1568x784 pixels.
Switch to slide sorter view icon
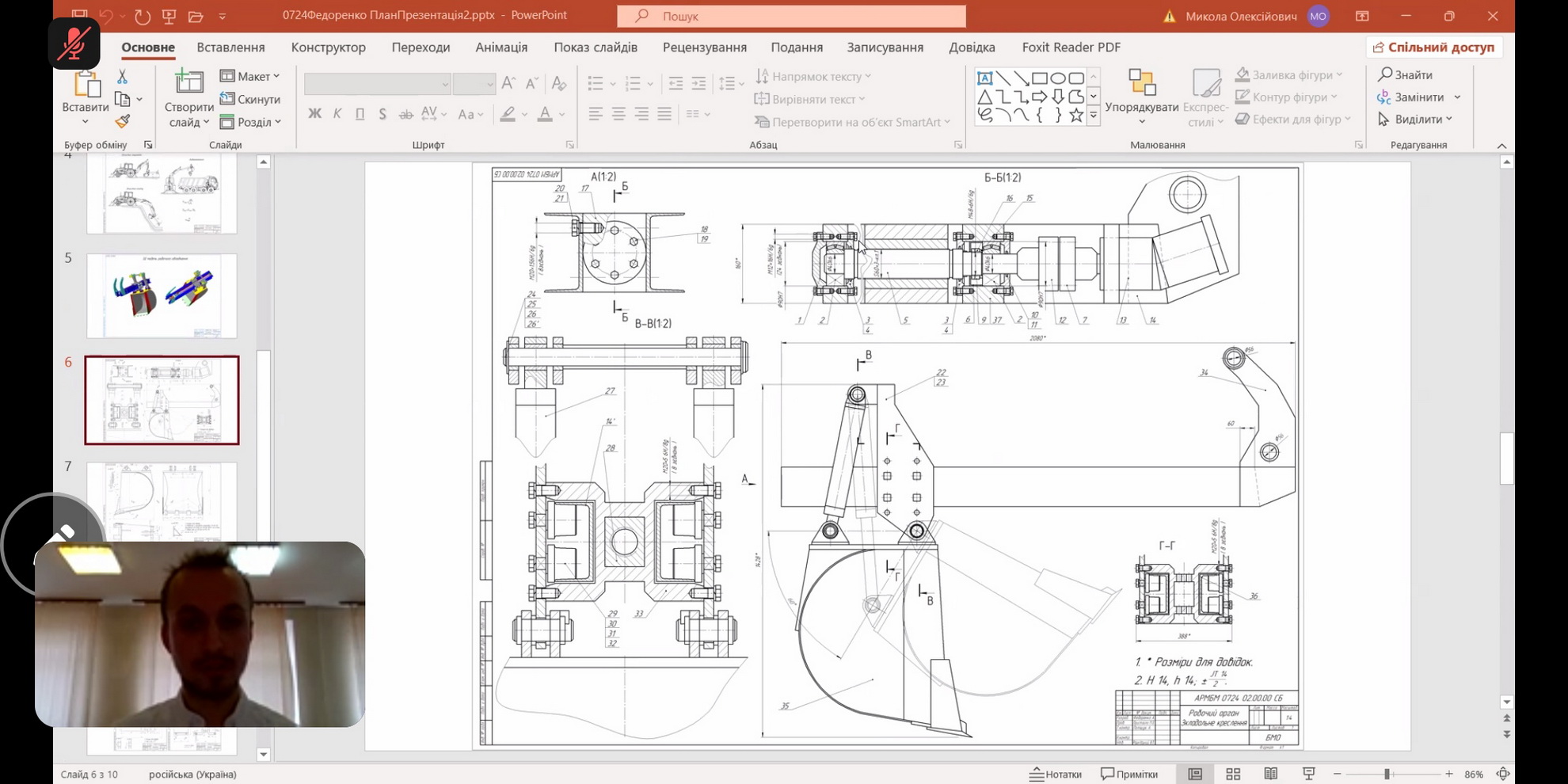pyautogui.click(x=1233, y=774)
